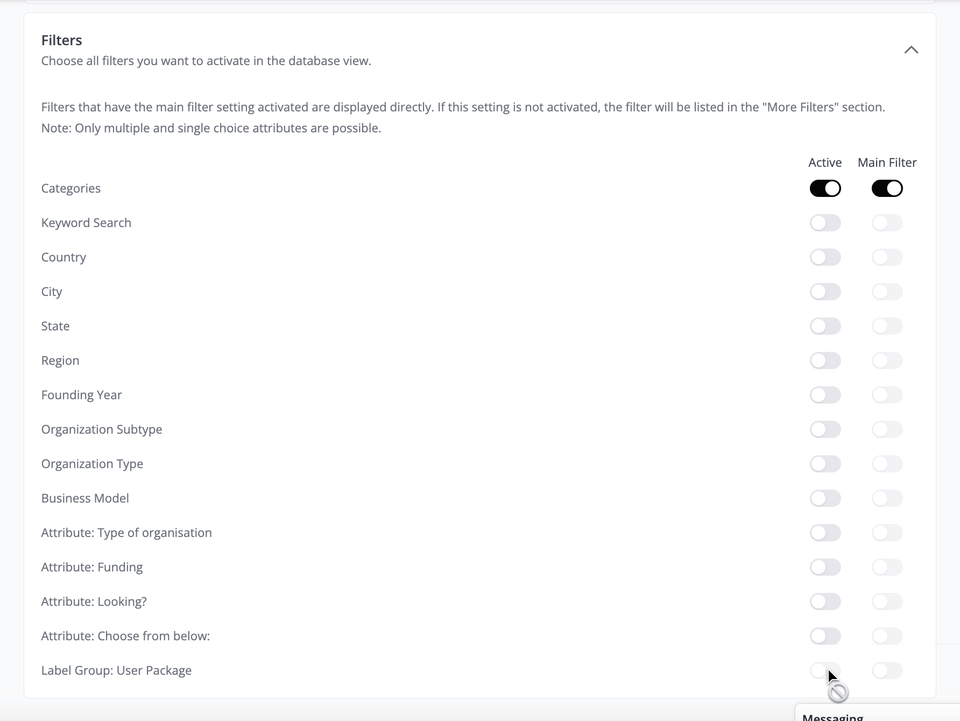Enable Organization Subtype Active toggle

(825, 430)
